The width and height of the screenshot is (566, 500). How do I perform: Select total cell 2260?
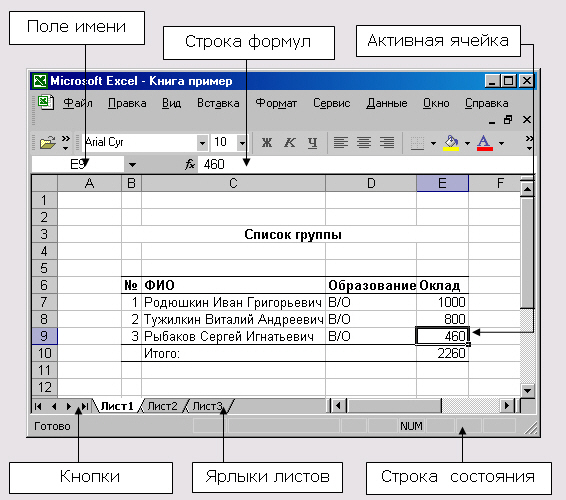[x=443, y=353]
